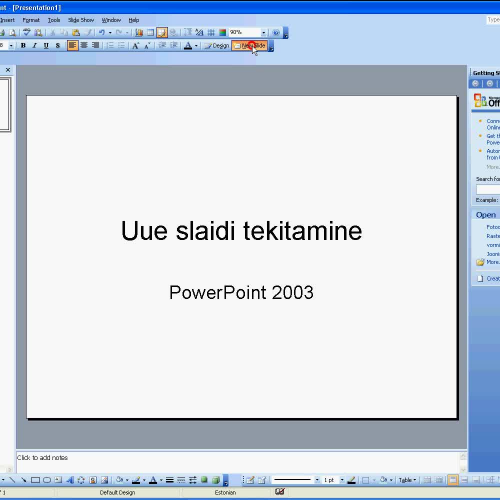The height and width of the screenshot is (500, 500).
Task: Close the slides outline pane
Action: [8, 70]
